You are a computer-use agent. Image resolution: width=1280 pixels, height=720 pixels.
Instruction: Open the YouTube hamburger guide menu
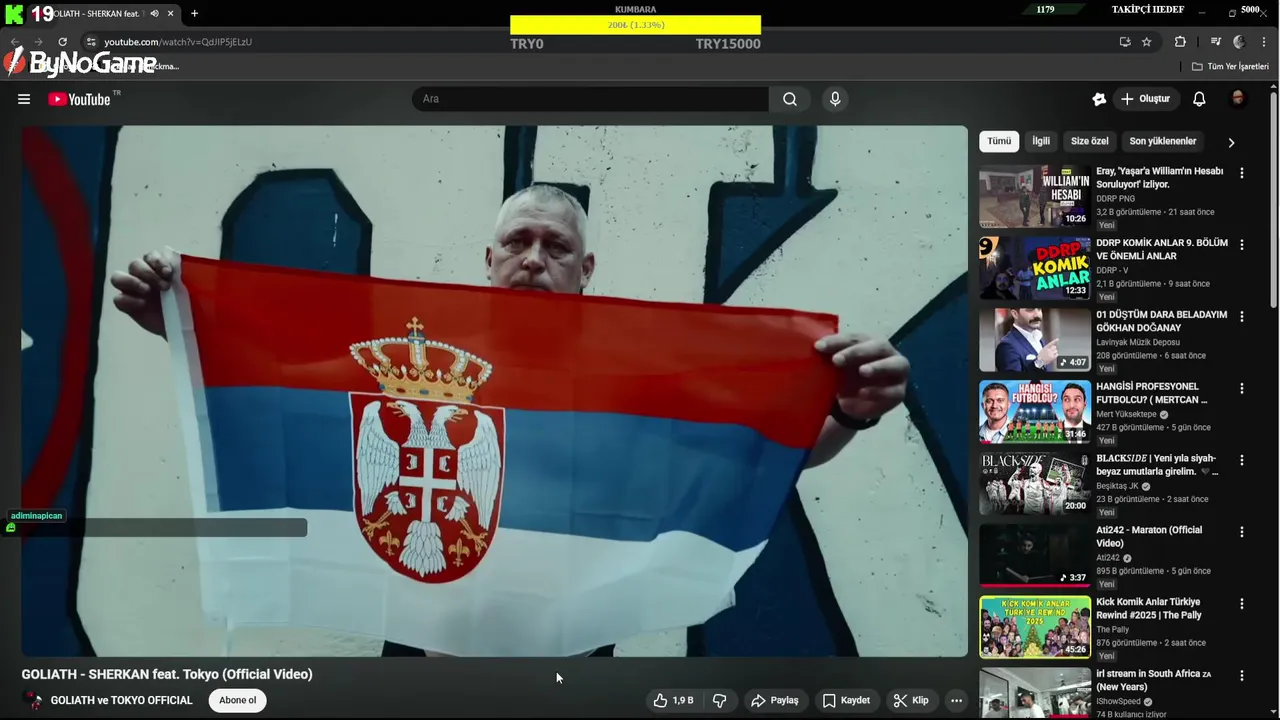pos(24,99)
